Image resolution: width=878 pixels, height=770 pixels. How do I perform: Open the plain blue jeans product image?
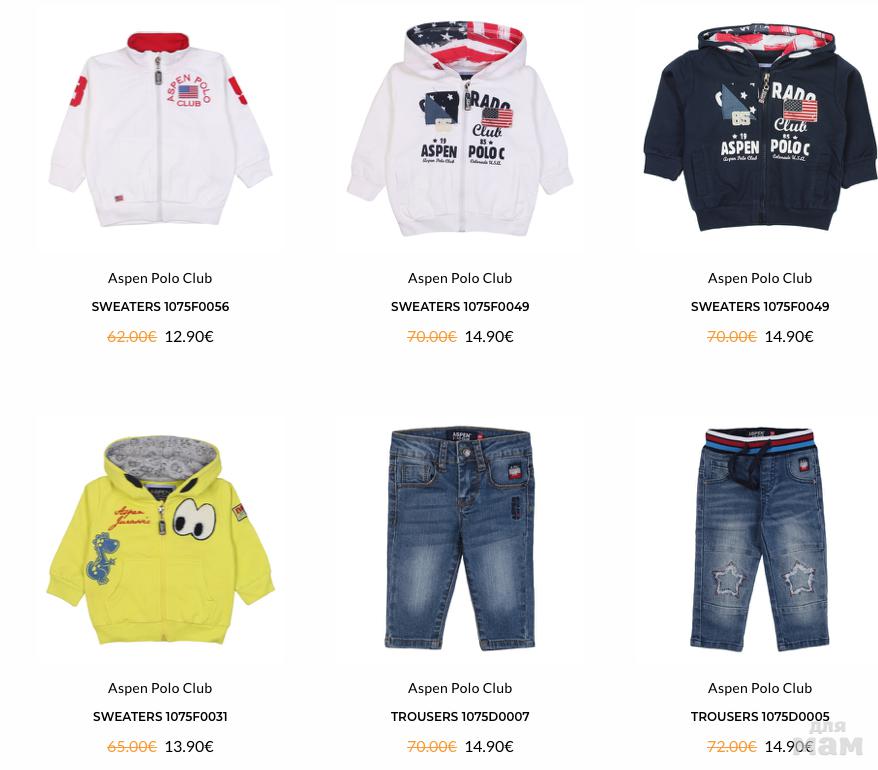coord(460,539)
